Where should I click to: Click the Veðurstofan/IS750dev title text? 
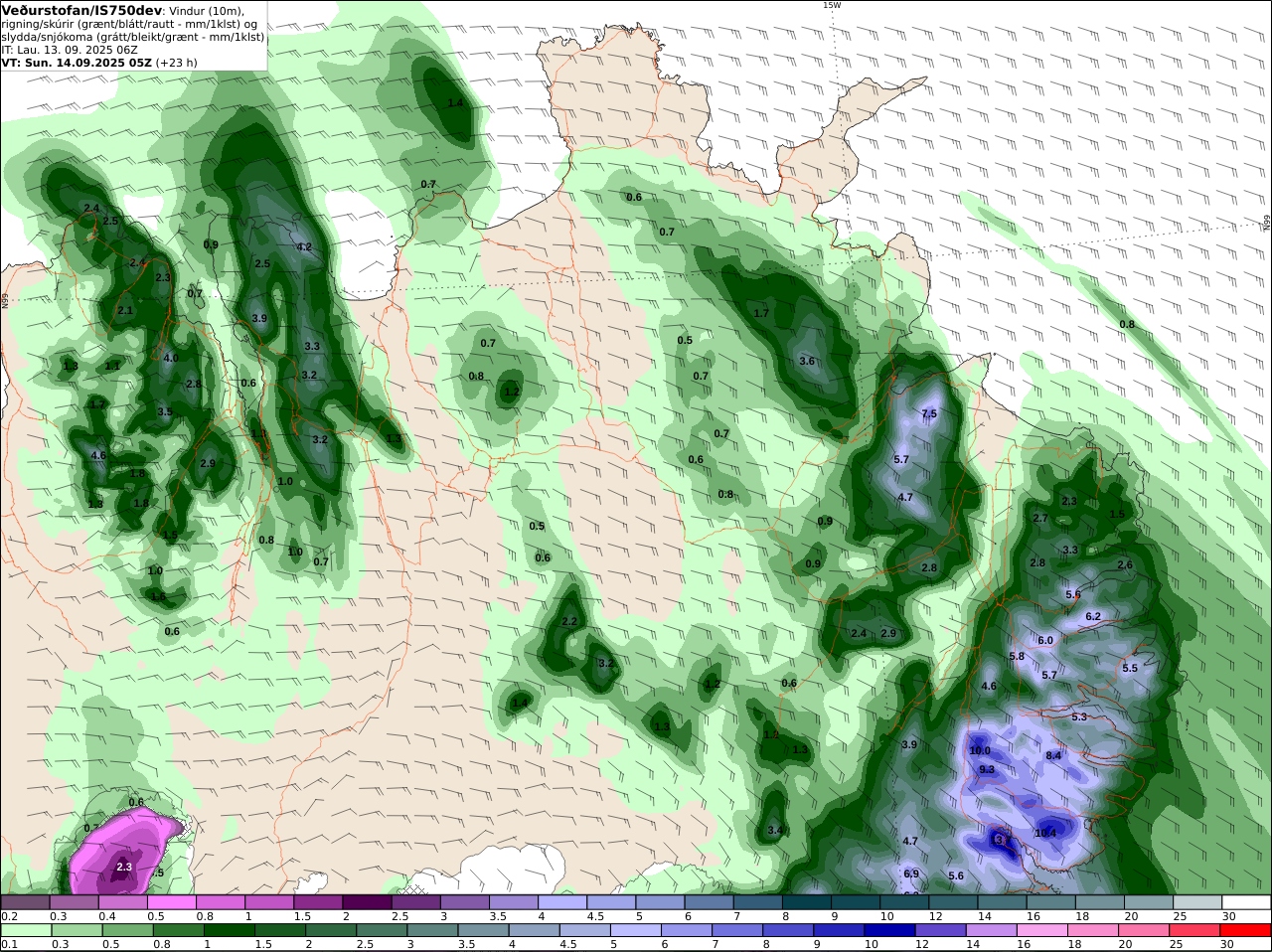click(x=81, y=10)
